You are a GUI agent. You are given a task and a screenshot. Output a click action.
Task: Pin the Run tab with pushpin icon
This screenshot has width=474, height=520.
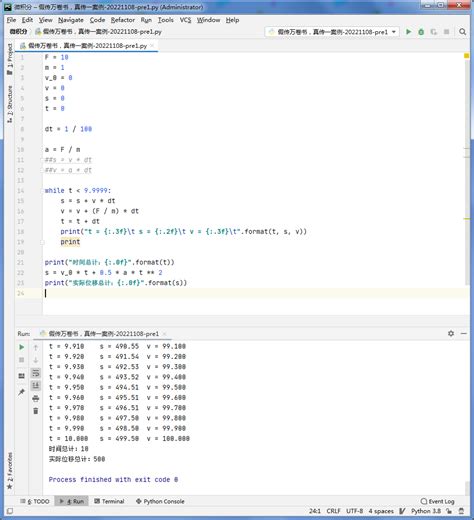22,392
